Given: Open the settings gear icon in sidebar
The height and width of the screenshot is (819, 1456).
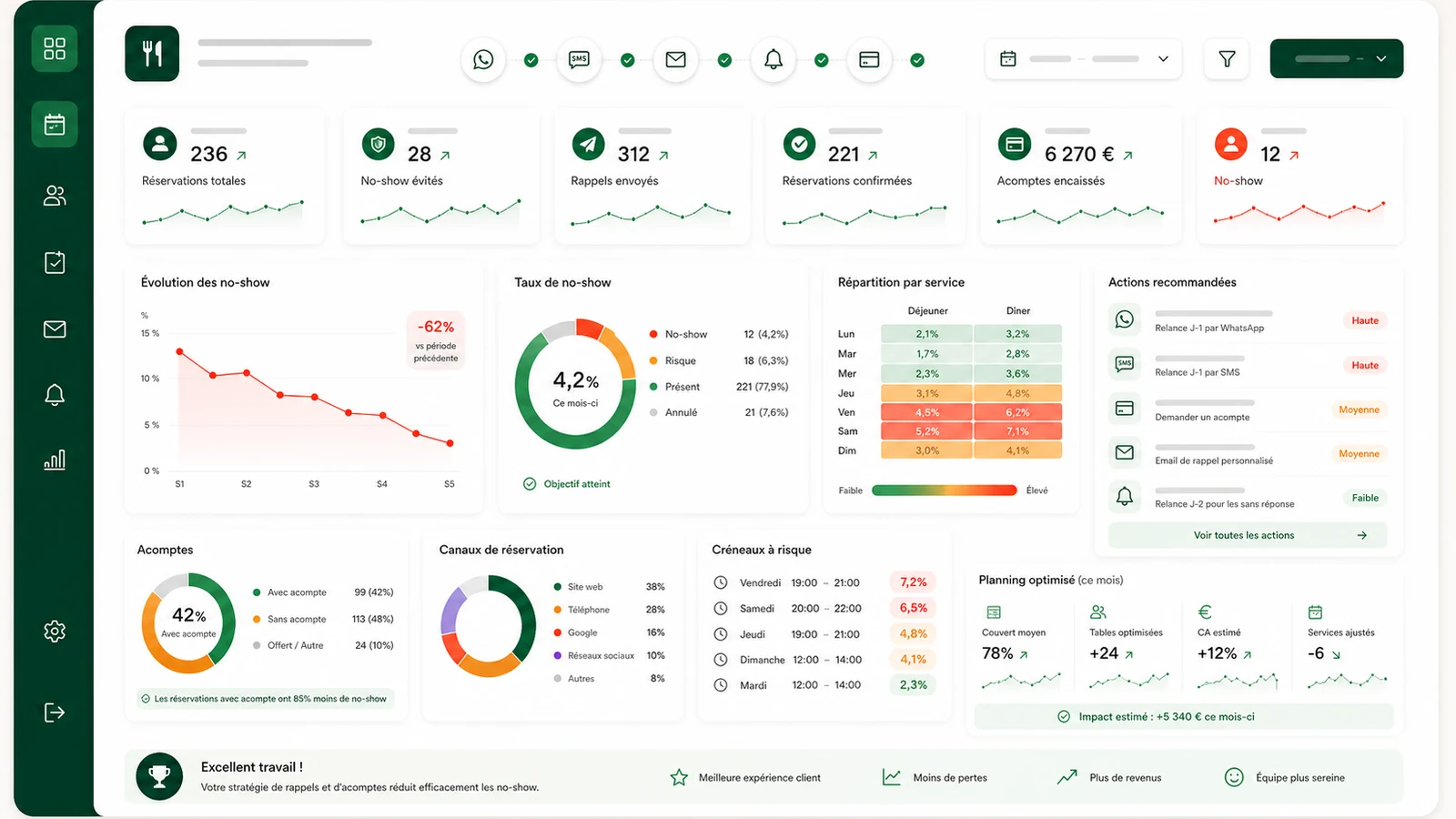Looking at the screenshot, I should click(55, 631).
